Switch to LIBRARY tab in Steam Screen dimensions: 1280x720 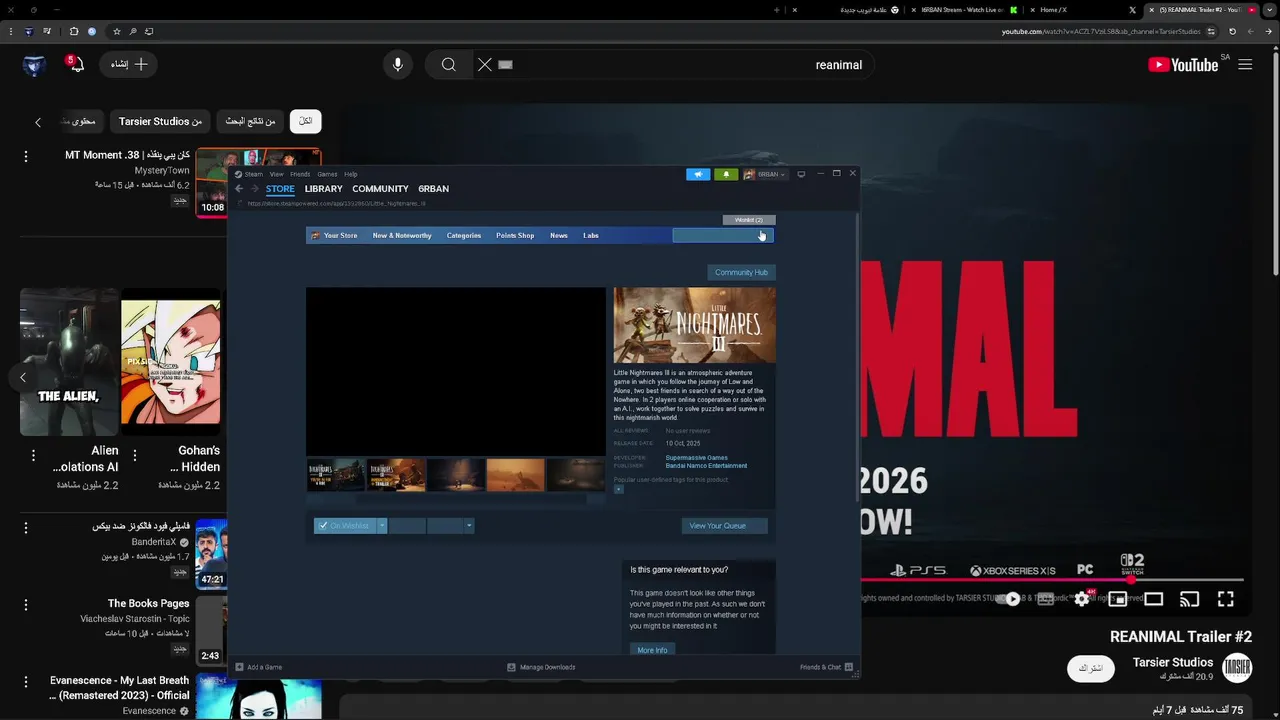(x=323, y=189)
